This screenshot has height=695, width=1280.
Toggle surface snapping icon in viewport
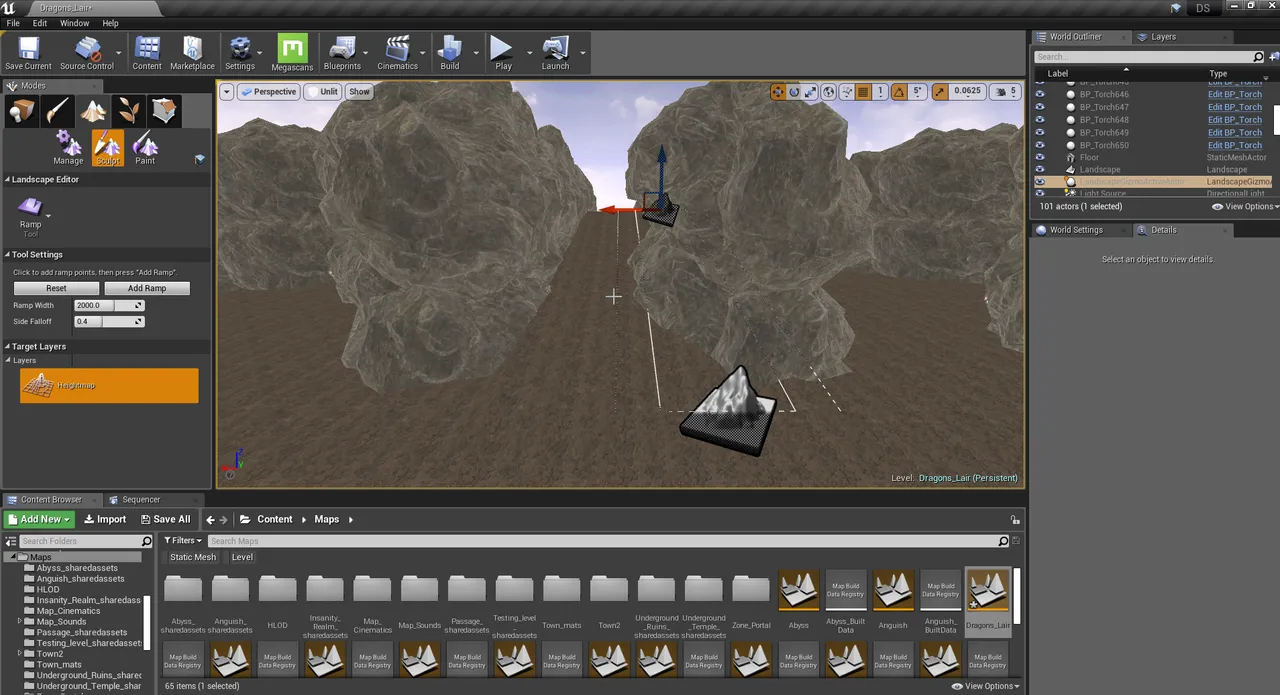[x=847, y=92]
